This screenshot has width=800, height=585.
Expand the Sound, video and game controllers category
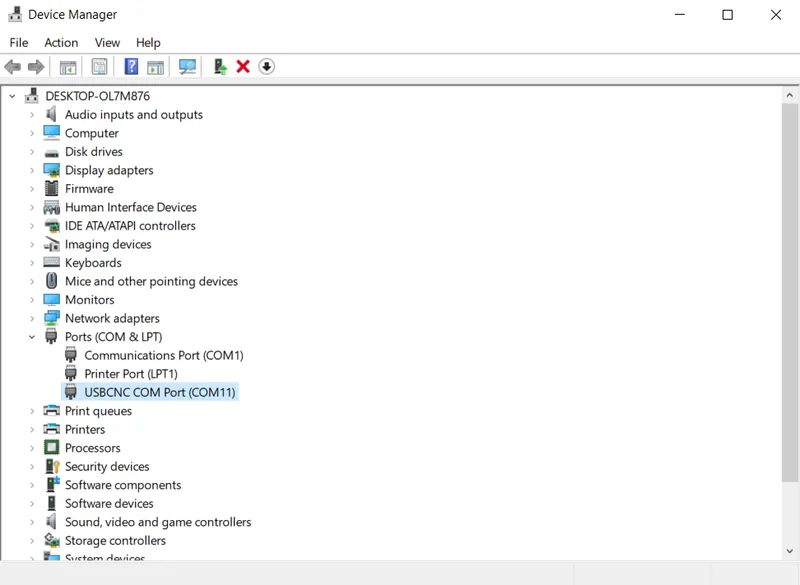click(30, 522)
